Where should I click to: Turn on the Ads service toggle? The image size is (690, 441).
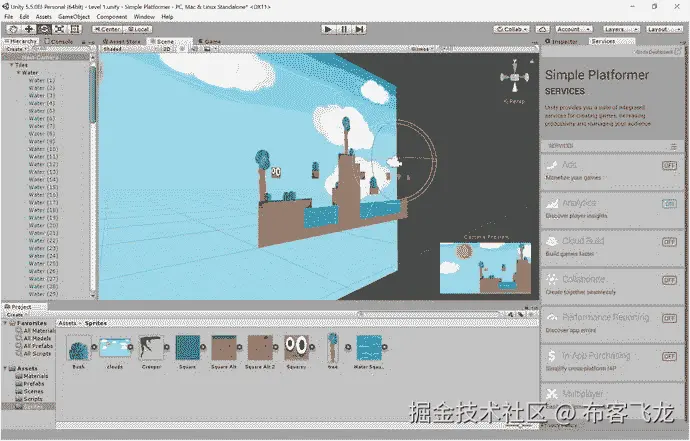coord(669,165)
